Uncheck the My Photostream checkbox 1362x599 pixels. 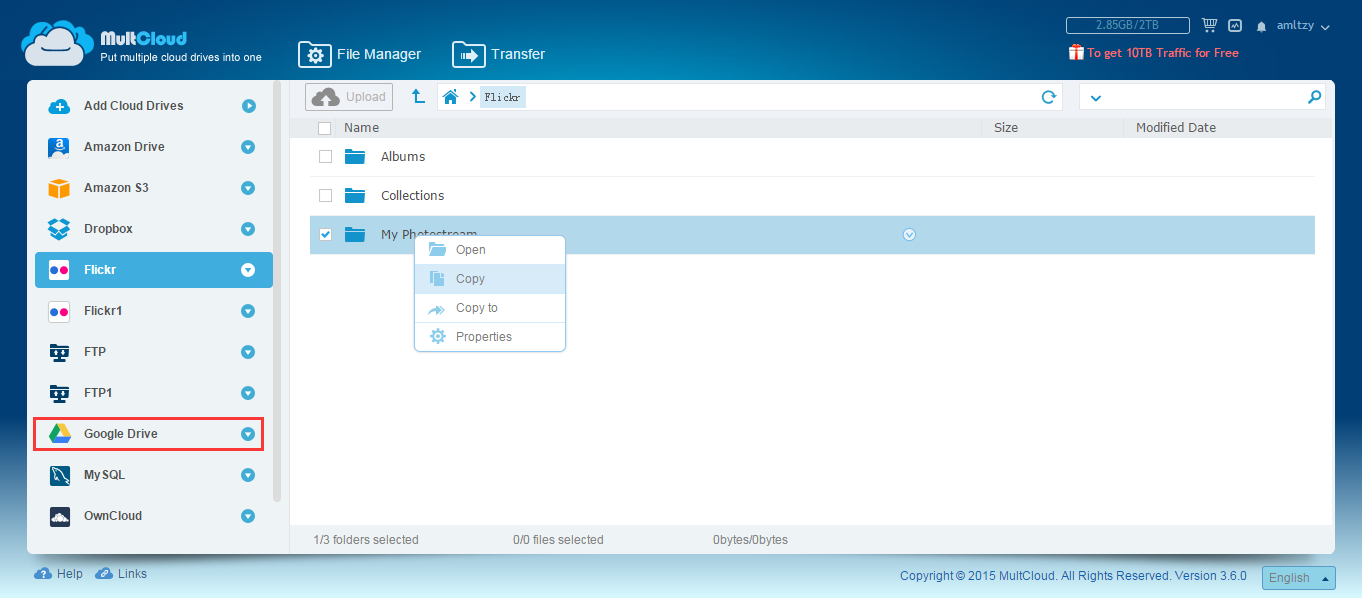pyautogui.click(x=325, y=235)
